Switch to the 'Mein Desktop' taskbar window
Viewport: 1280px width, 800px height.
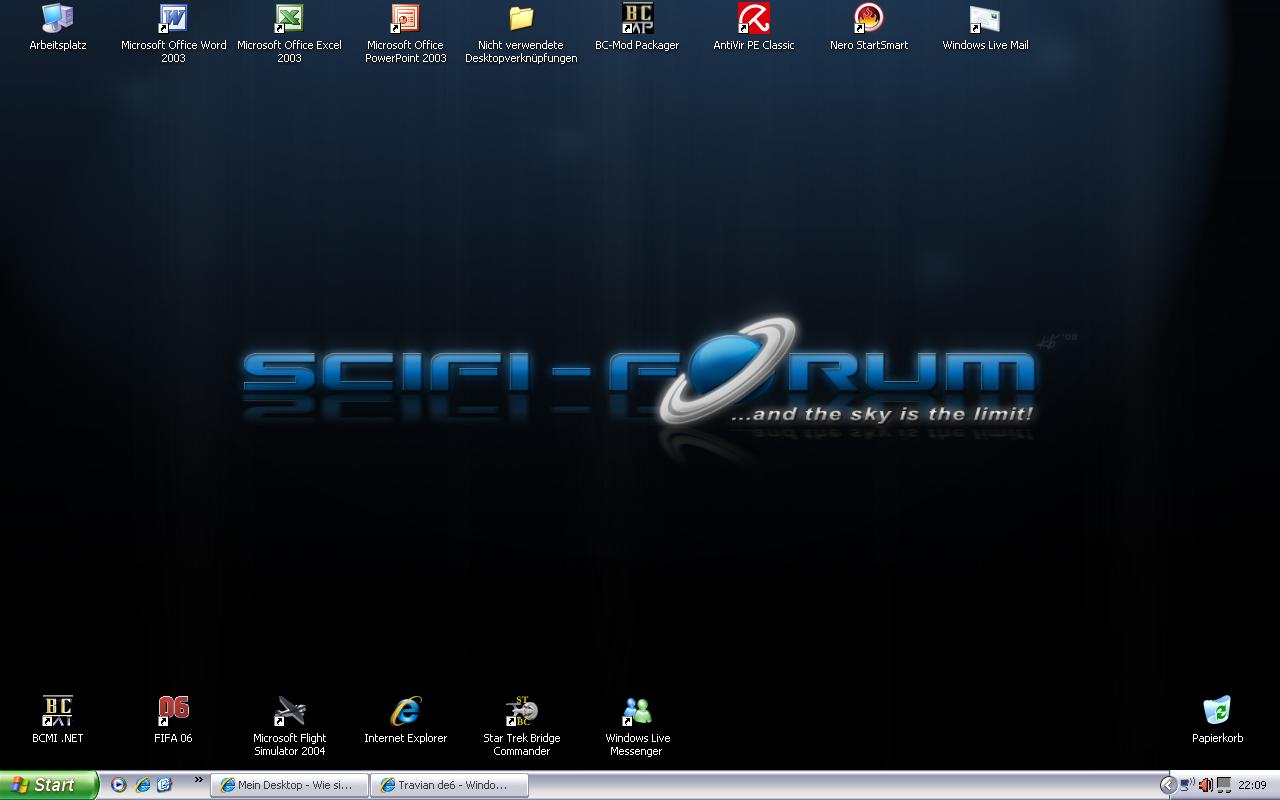(x=289, y=785)
